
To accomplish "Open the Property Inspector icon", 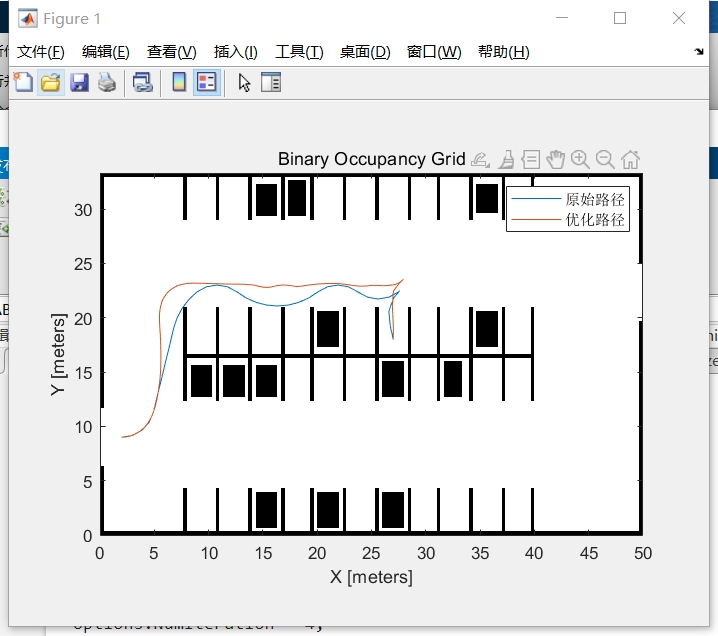I will pyautogui.click(x=271, y=83).
